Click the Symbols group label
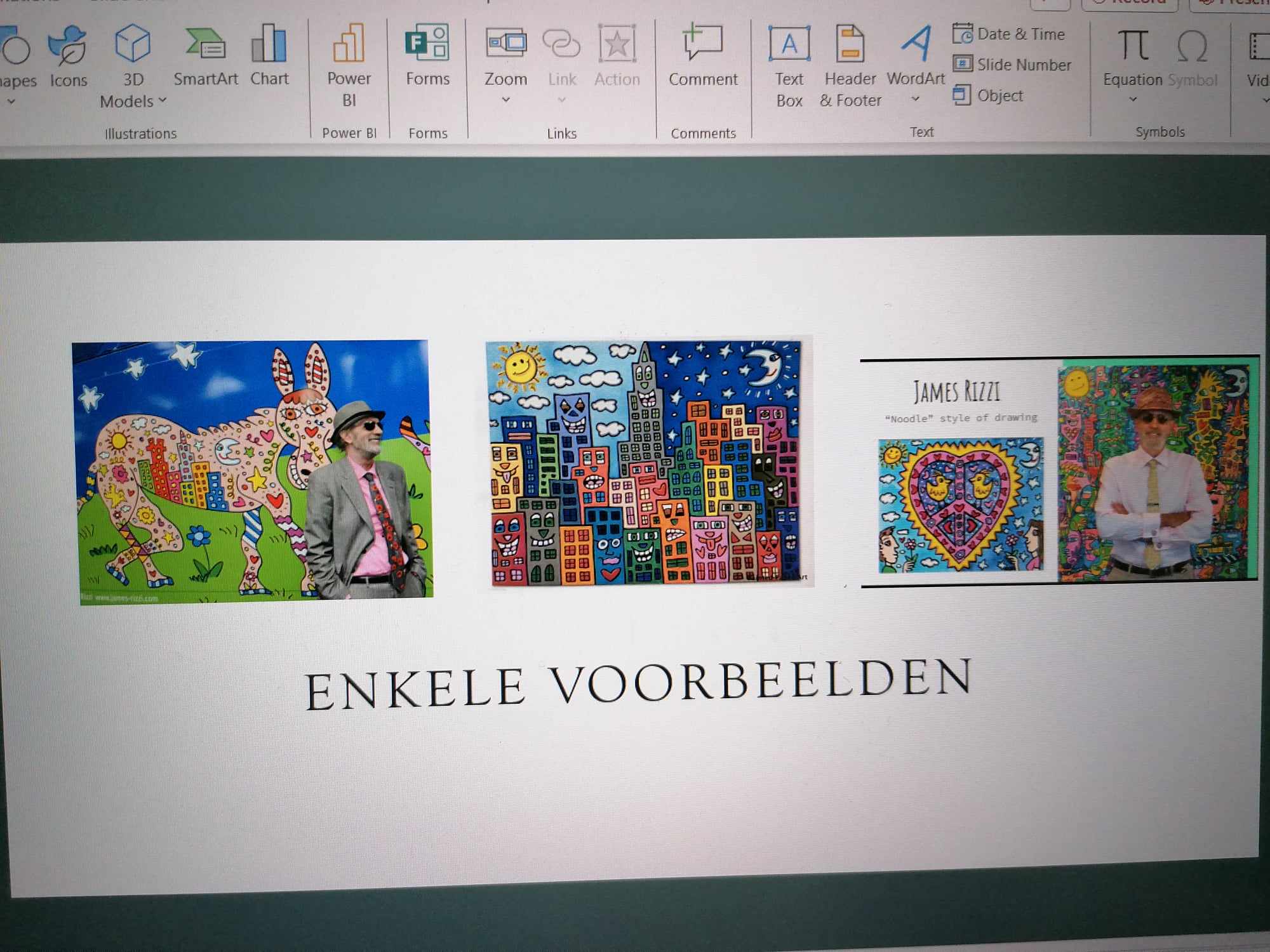Viewport: 1270px width, 952px height. click(1160, 132)
